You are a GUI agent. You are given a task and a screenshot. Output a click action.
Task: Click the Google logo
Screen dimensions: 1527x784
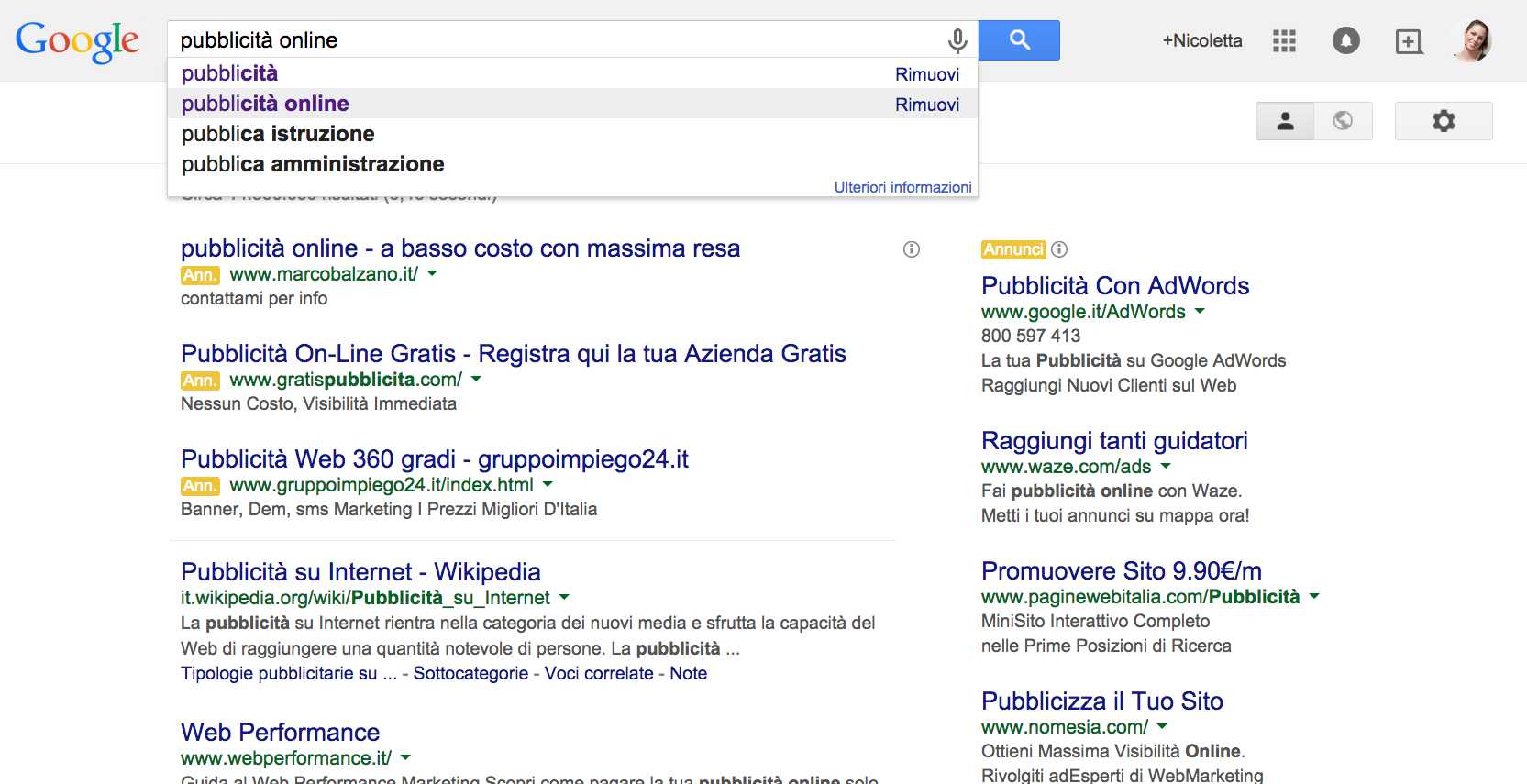[77, 40]
